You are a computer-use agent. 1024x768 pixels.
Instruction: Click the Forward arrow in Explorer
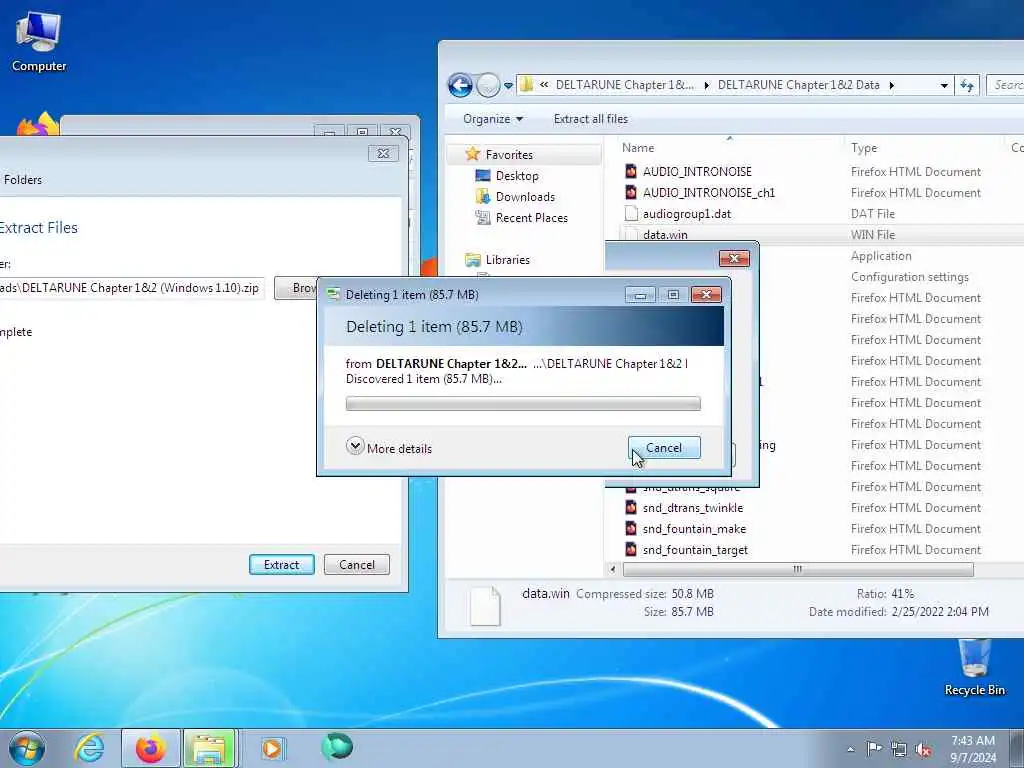[488, 85]
